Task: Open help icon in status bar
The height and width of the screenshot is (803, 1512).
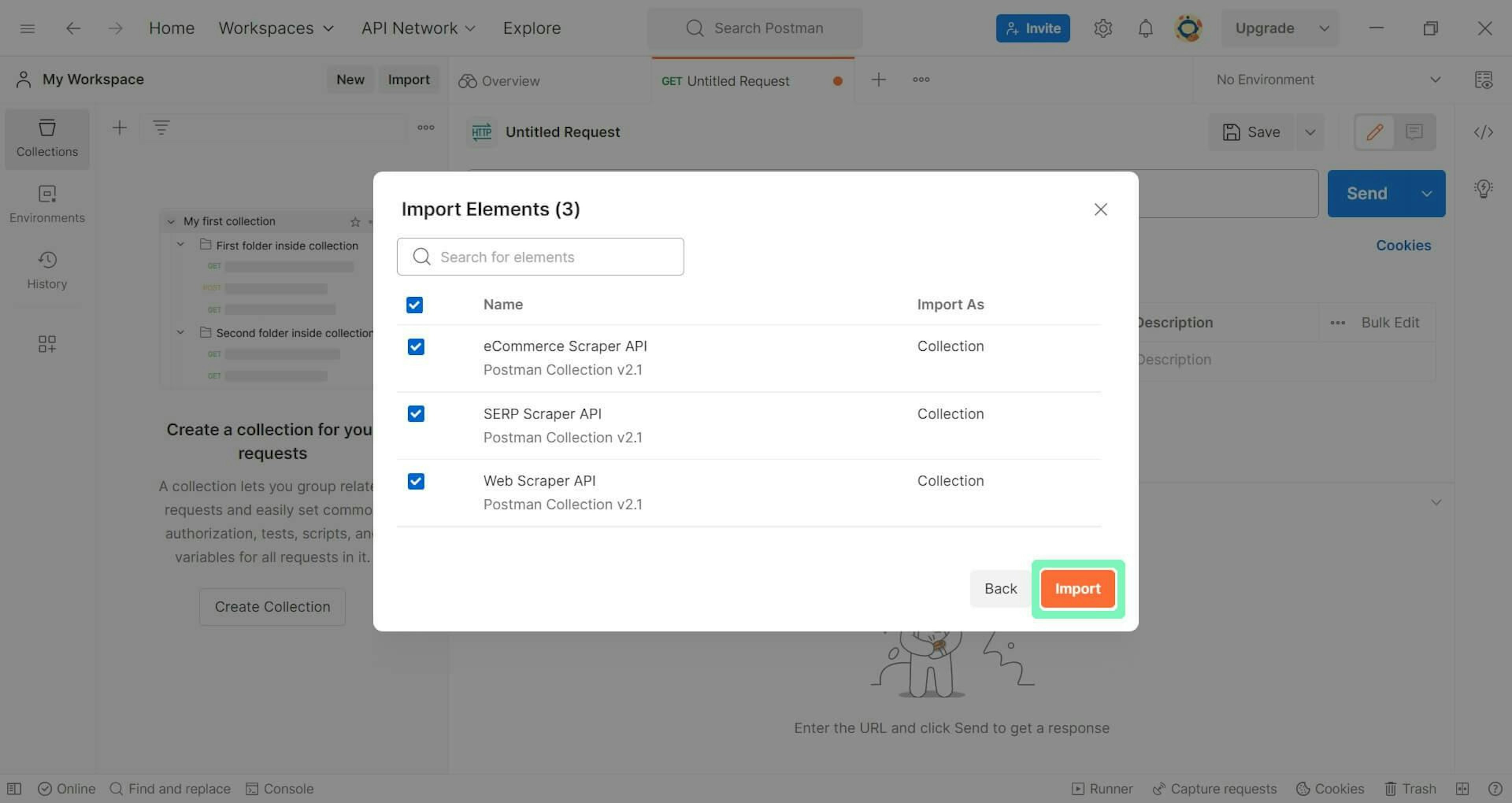Action: 1494,788
